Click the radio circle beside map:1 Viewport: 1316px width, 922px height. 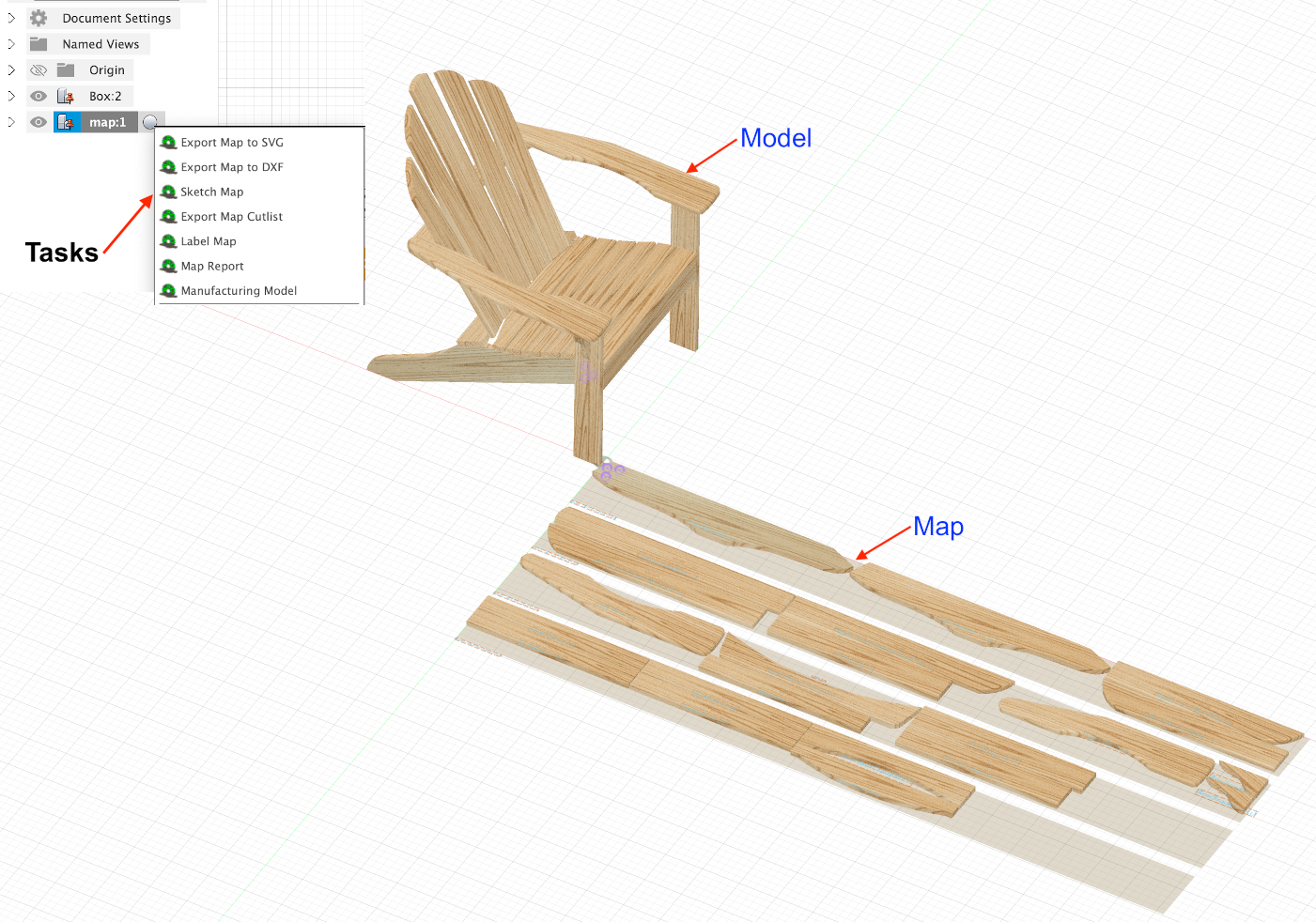pos(150,122)
